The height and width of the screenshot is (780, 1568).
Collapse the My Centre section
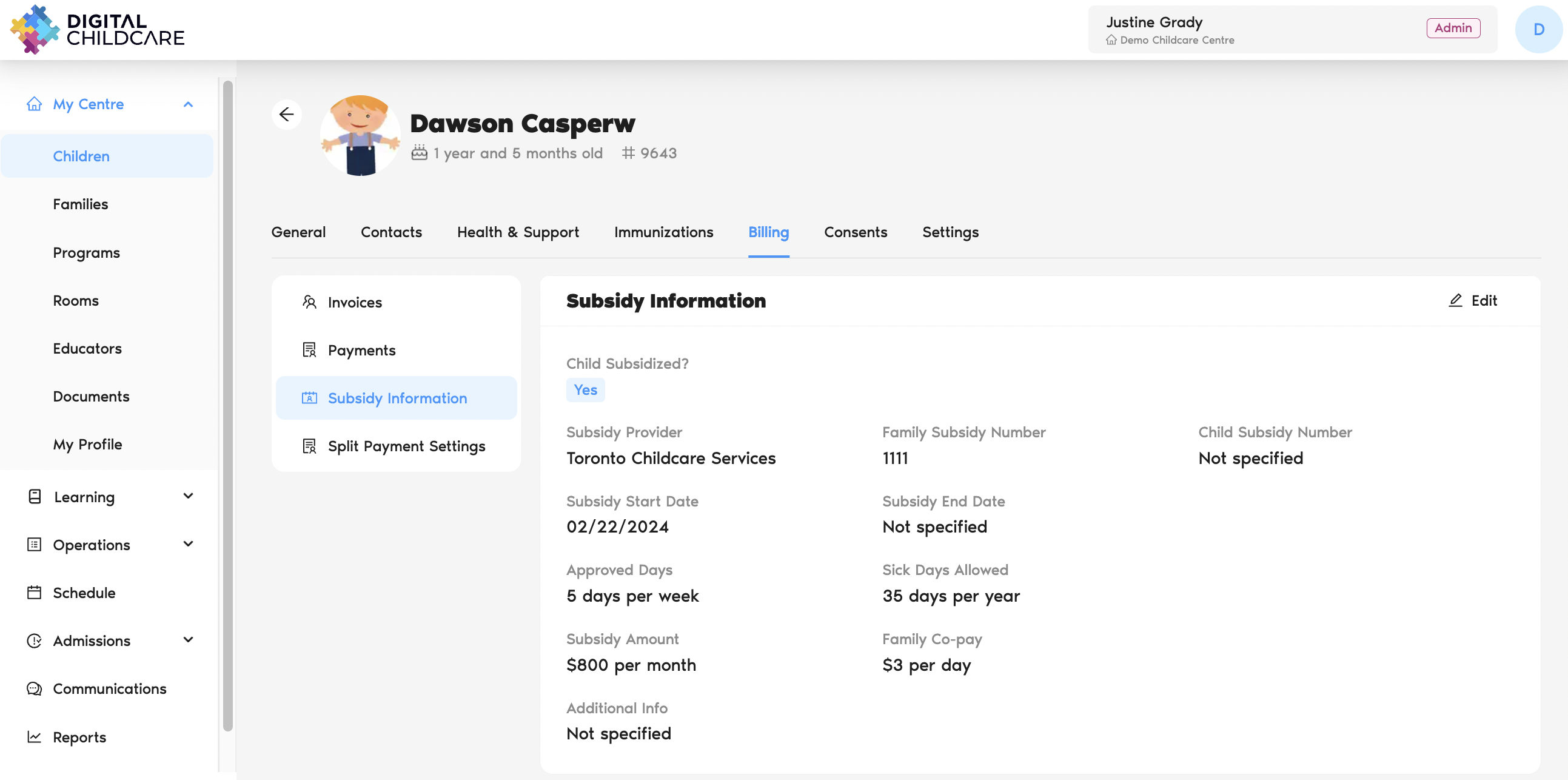[188, 104]
